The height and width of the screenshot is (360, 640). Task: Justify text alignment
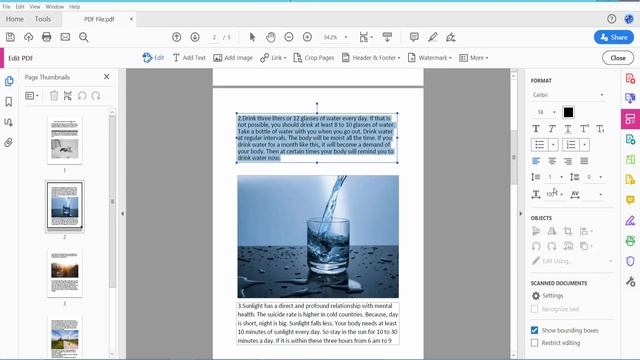pyautogui.click(x=584, y=161)
